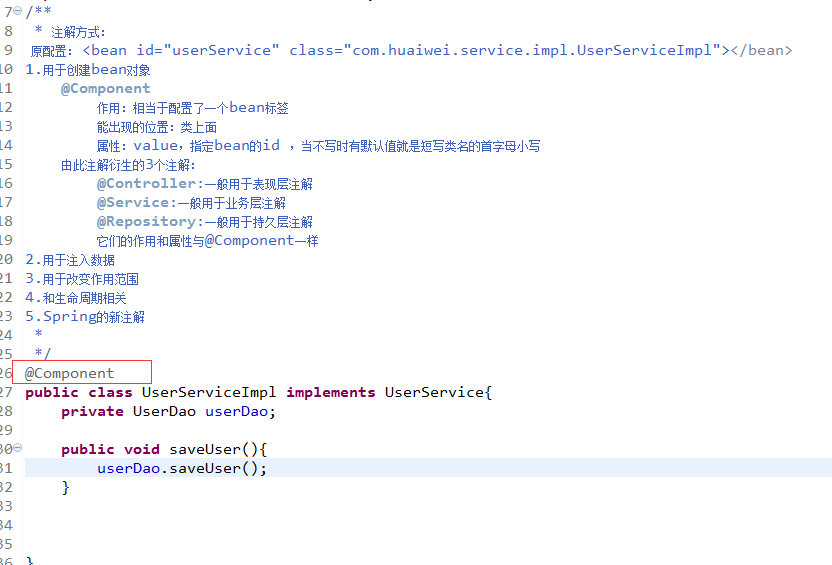Click the UserDao type name on line 28
The image size is (832, 565).
(x=164, y=411)
